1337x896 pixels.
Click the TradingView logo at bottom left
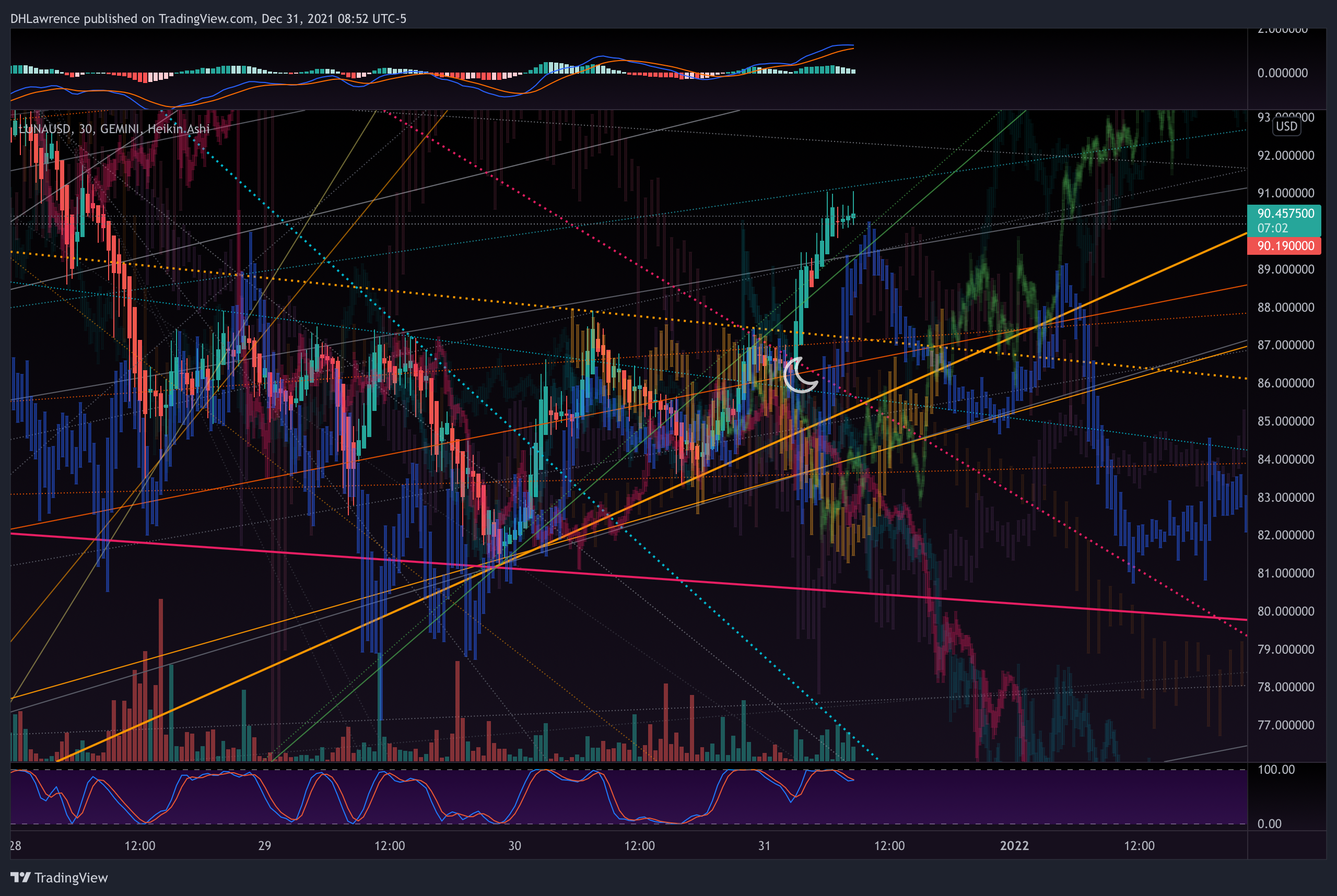point(59,877)
